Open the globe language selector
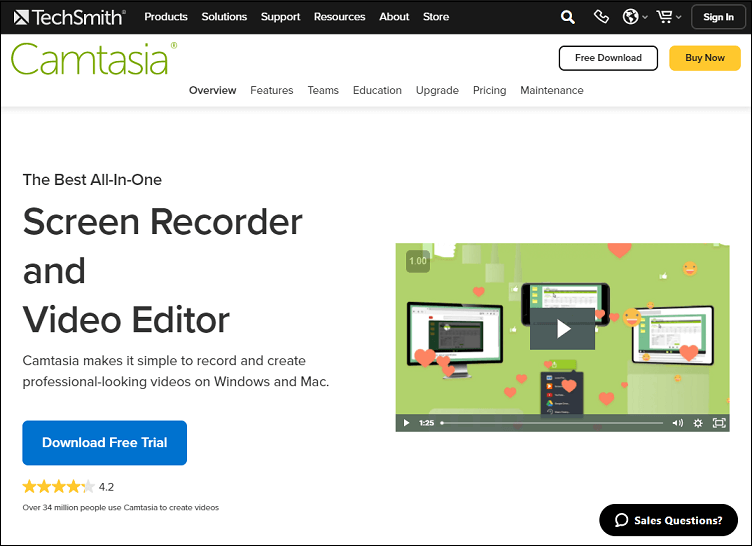The image size is (752, 546). (x=634, y=17)
